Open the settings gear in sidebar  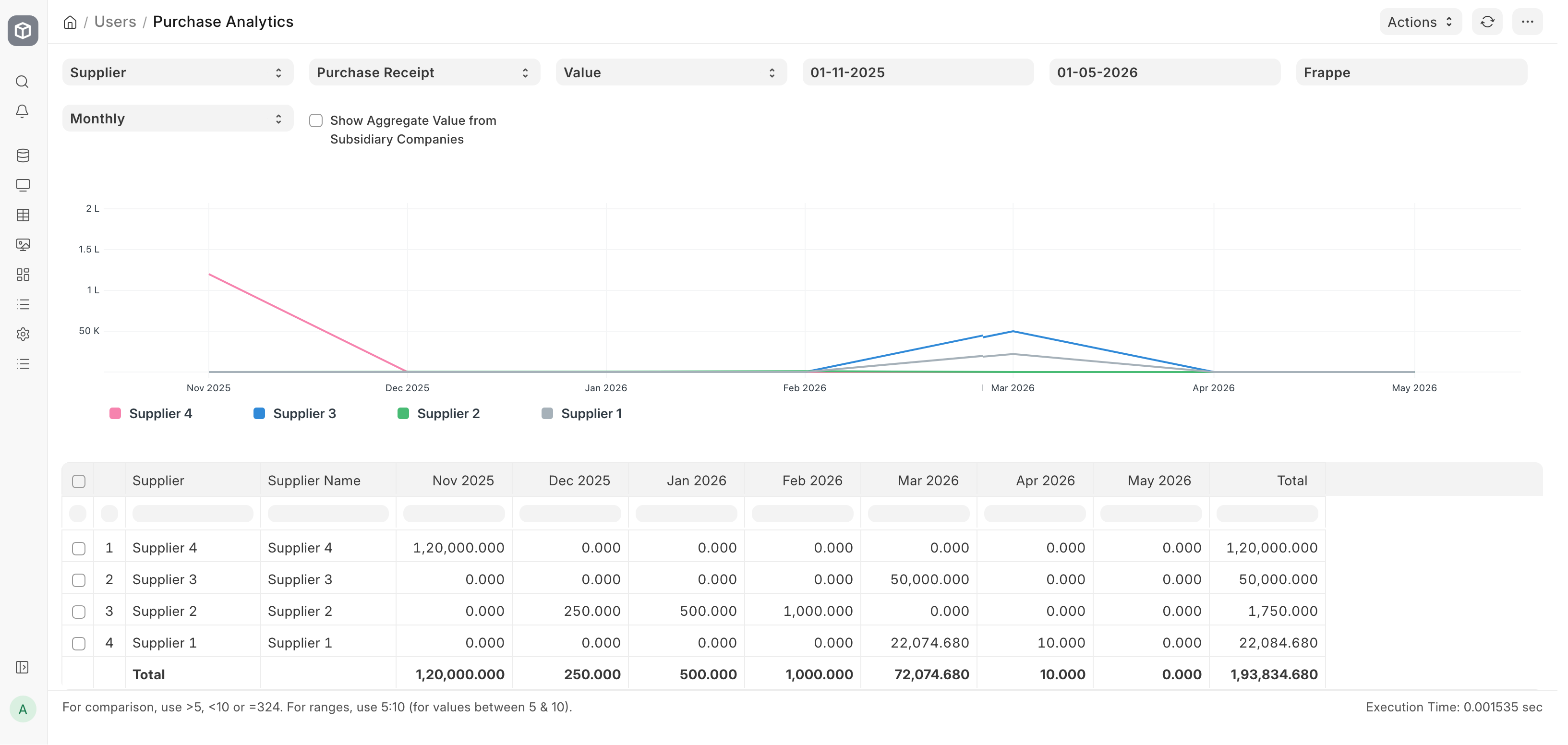23,334
